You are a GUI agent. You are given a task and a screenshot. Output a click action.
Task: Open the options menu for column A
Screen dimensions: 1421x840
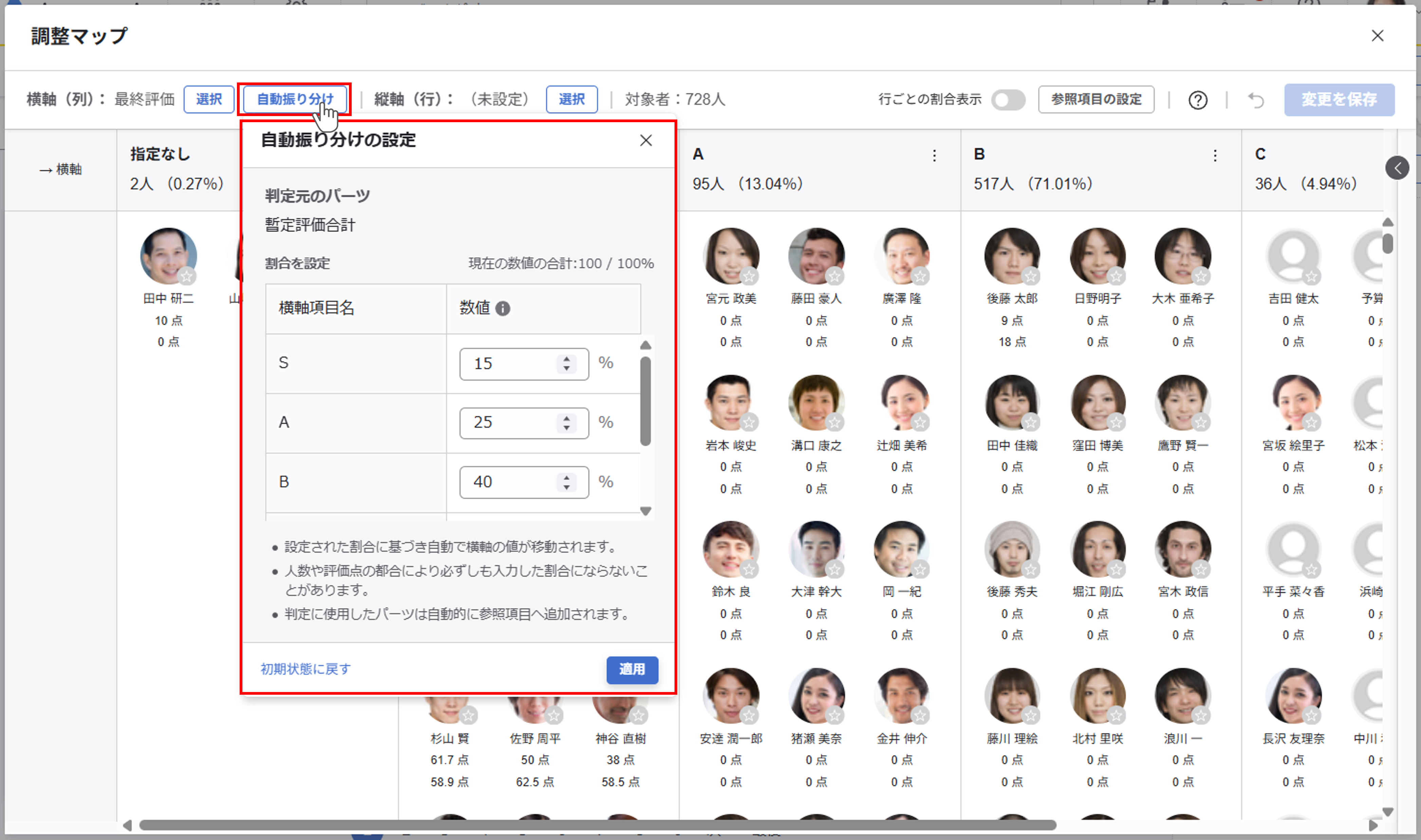coord(934,156)
